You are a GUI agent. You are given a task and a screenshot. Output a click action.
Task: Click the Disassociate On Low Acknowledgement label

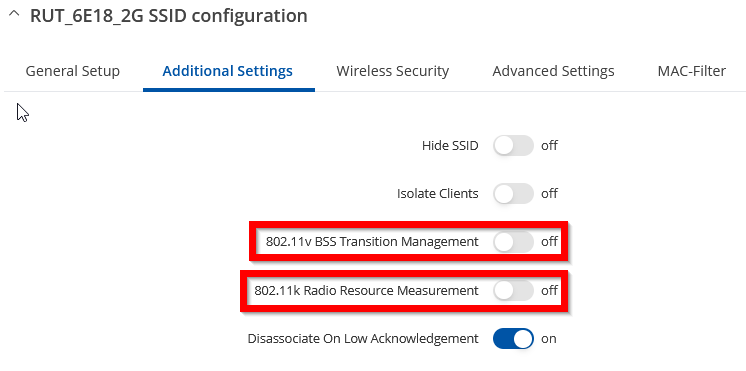point(363,339)
